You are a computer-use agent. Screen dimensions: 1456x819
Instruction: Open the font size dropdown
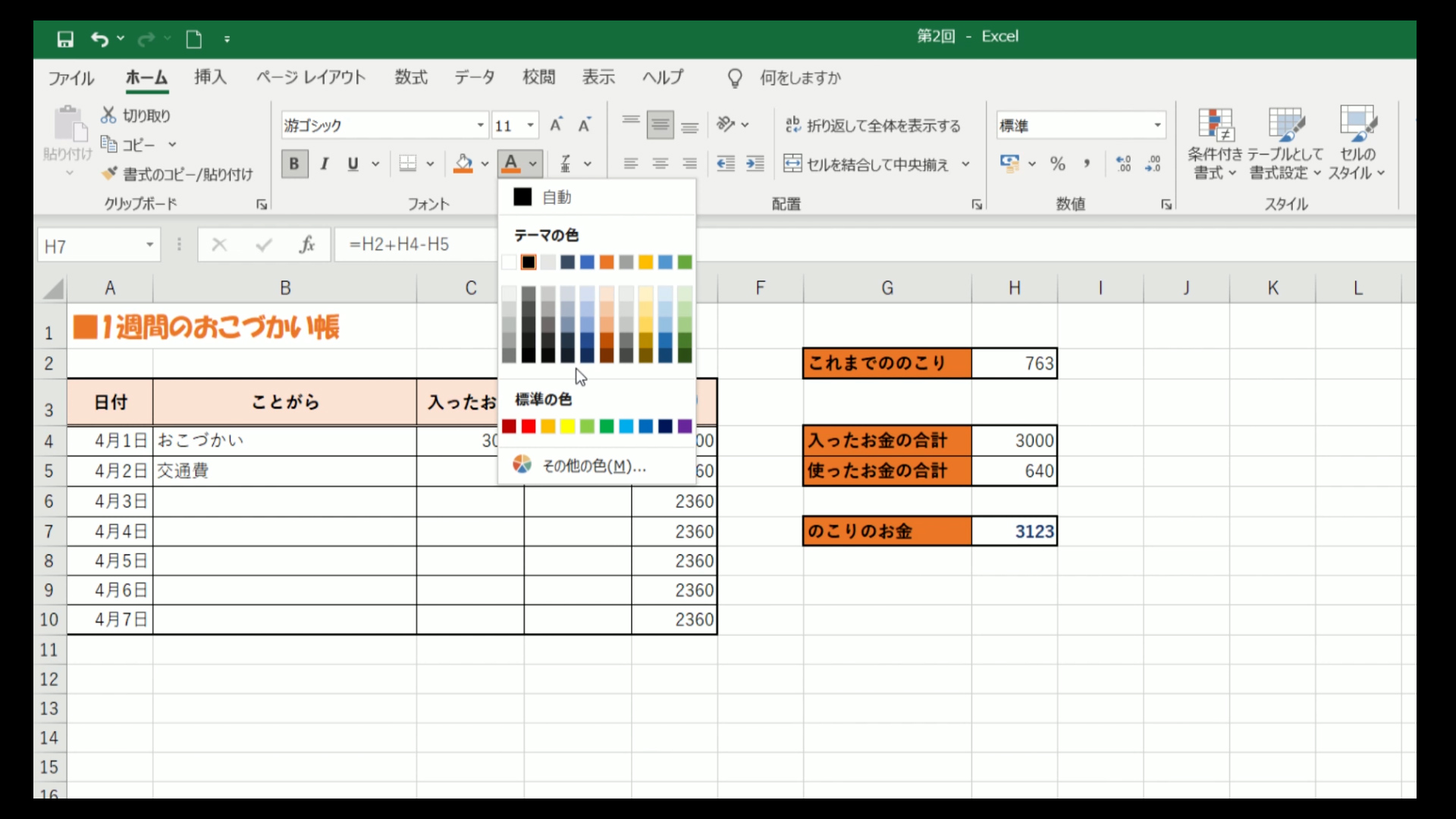(530, 125)
